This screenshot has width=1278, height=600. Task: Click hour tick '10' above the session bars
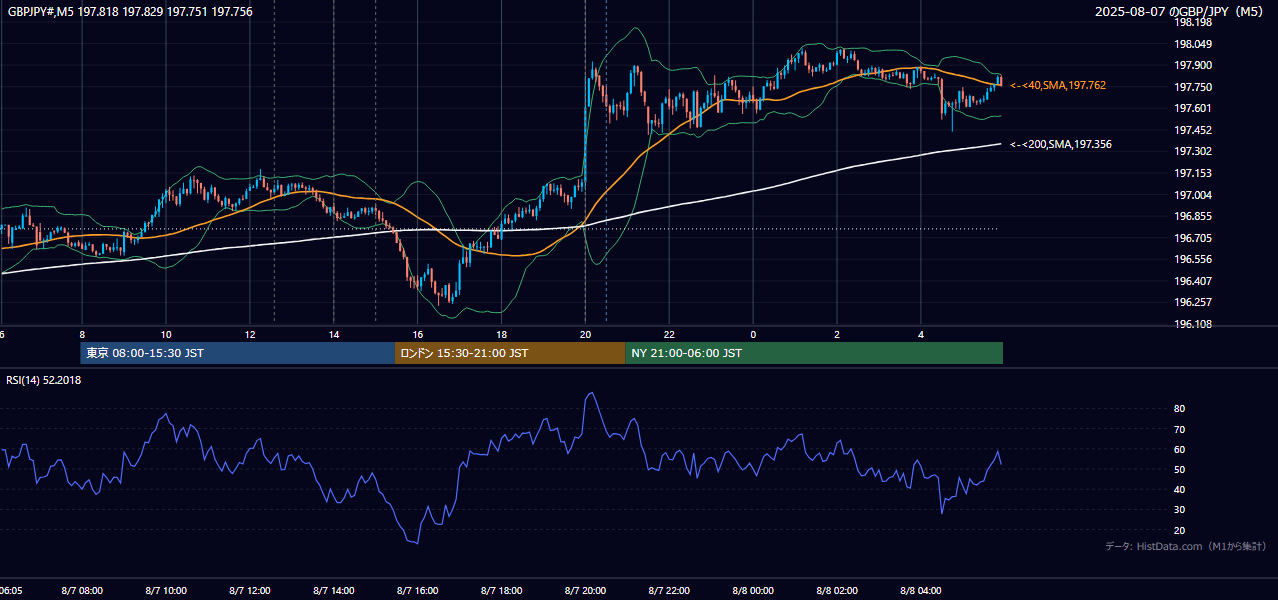pyautogui.click(x=166, y=334)
